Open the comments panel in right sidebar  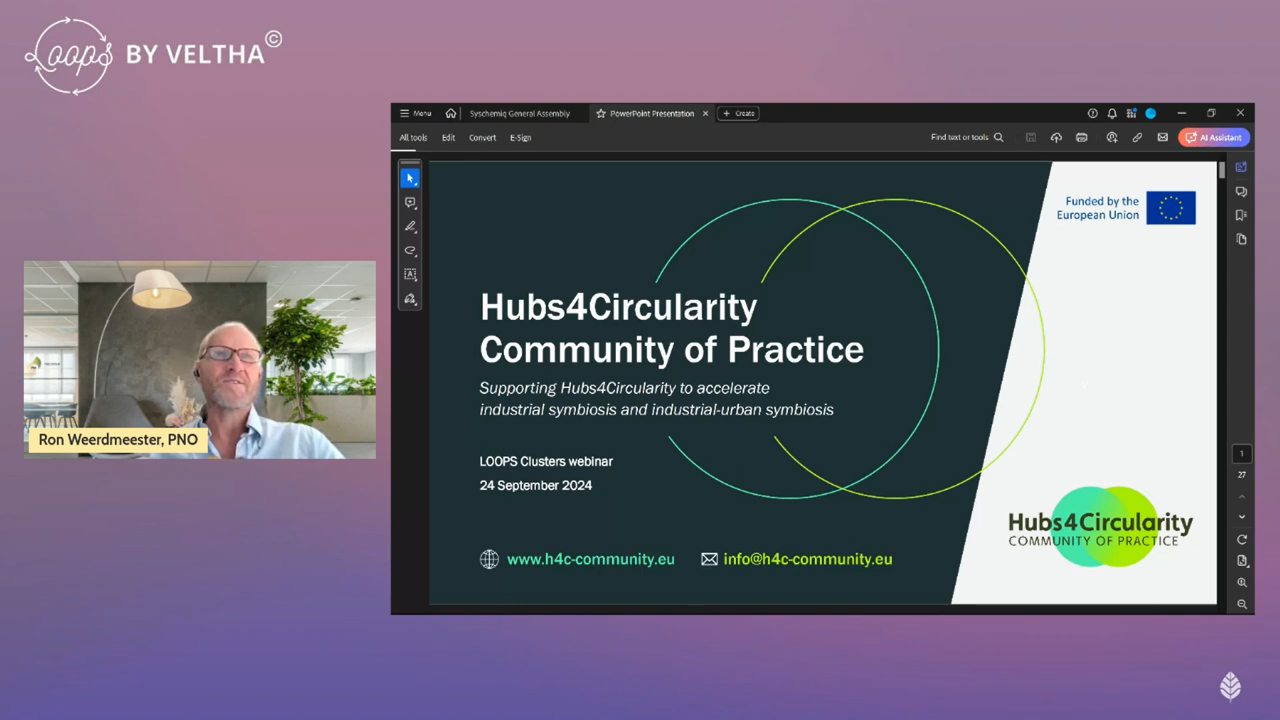pyautogui.click(x=1241, y=191)
